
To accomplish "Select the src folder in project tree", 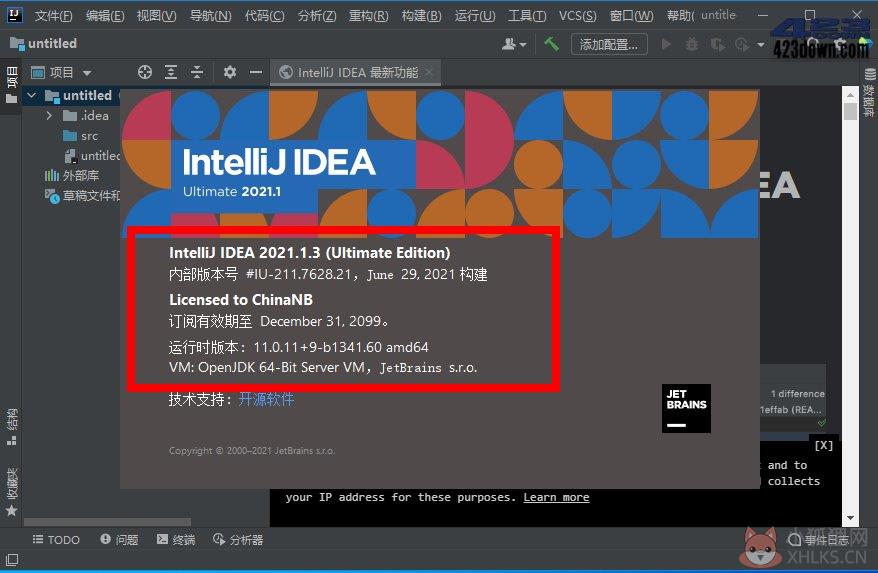I will [81, 136].
